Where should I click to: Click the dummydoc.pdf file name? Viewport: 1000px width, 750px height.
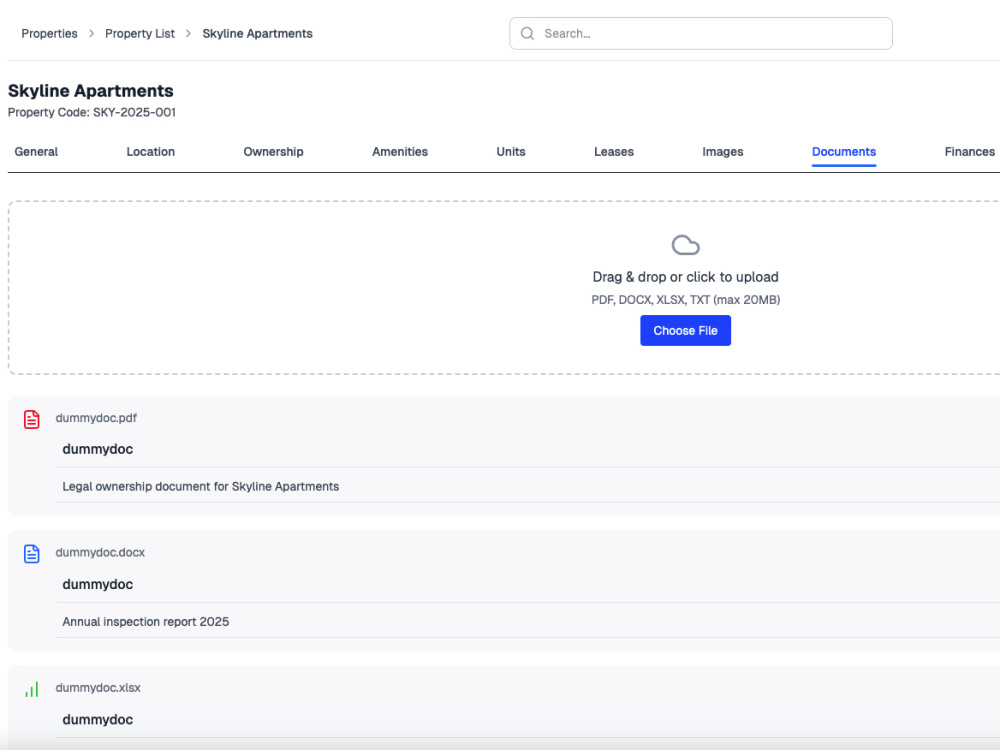click(96, 418)
